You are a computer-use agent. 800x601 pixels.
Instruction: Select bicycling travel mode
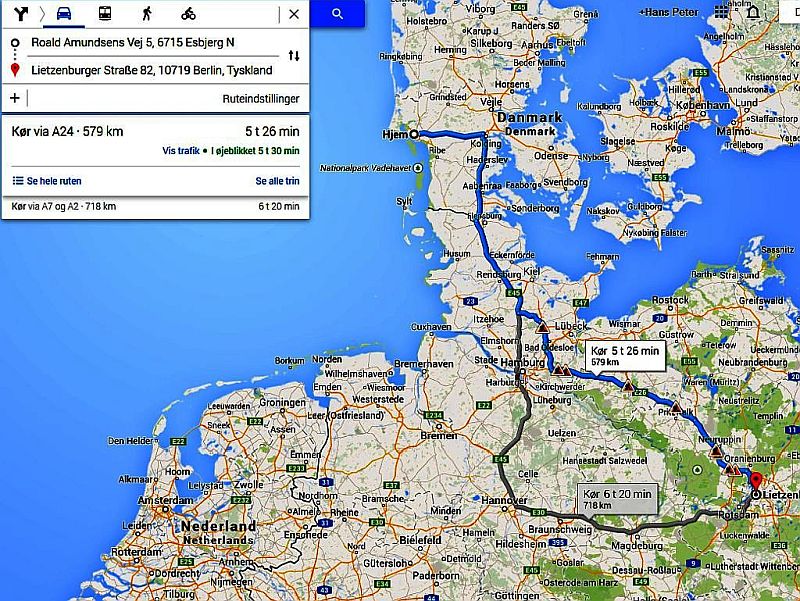(188, 14)
